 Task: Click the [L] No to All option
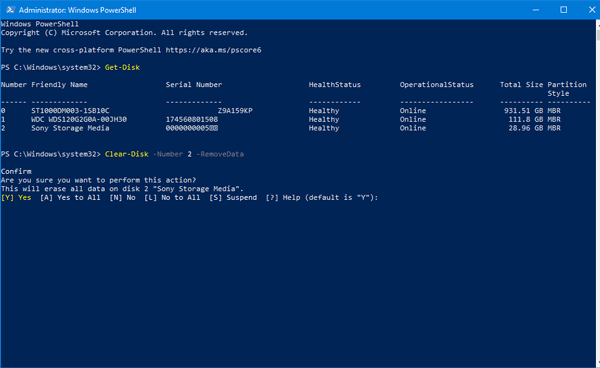[x=172, y=197]
